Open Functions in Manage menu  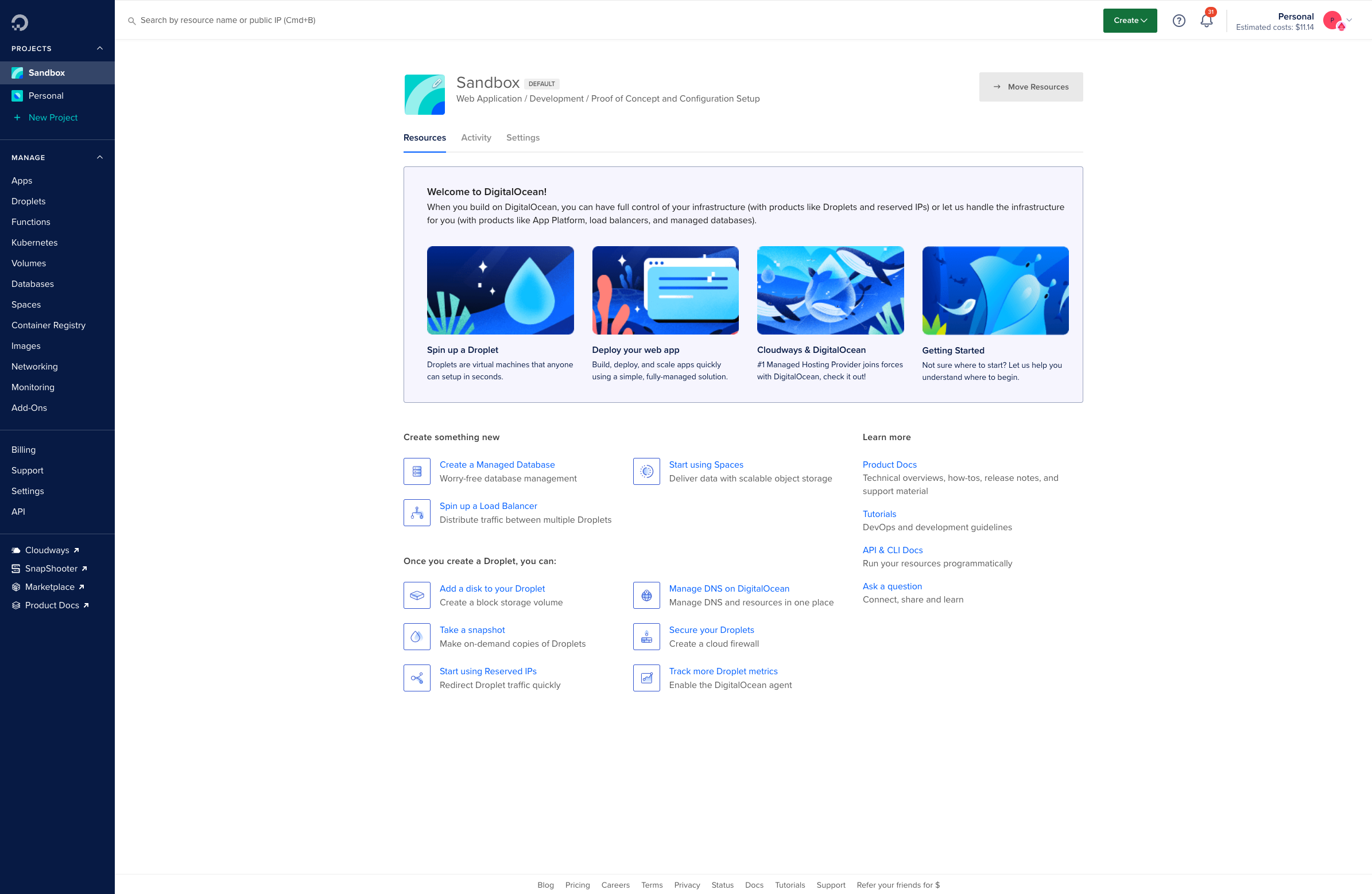tap(31, 222)
